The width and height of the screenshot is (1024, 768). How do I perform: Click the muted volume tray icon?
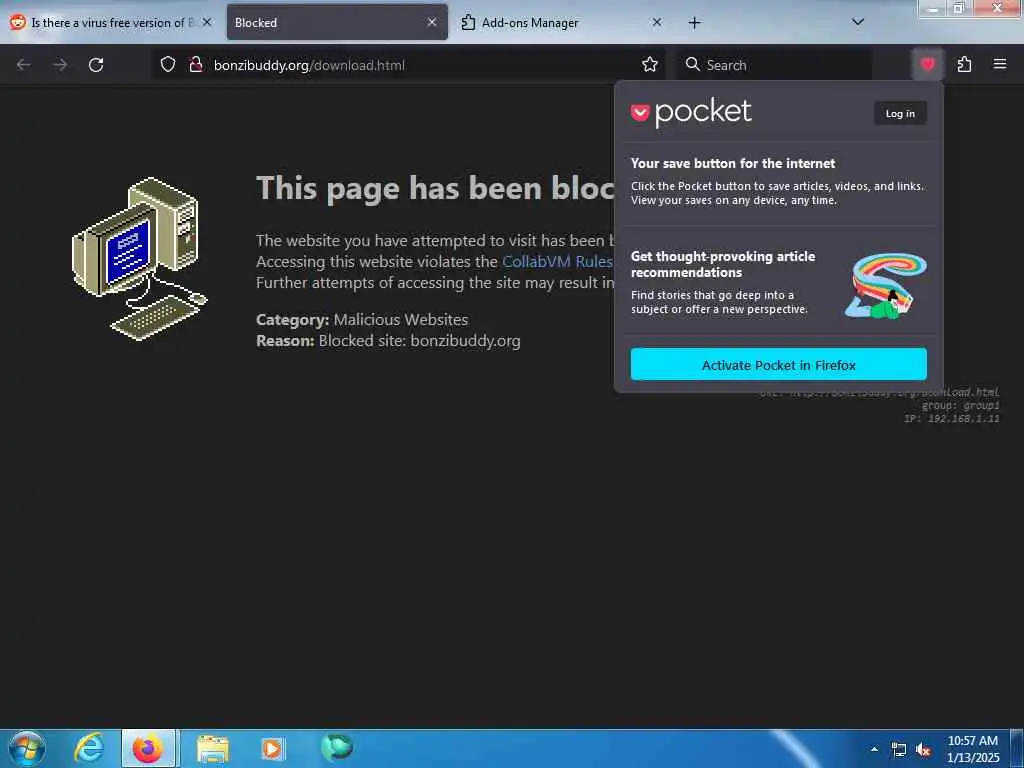(x=923, y=750)
